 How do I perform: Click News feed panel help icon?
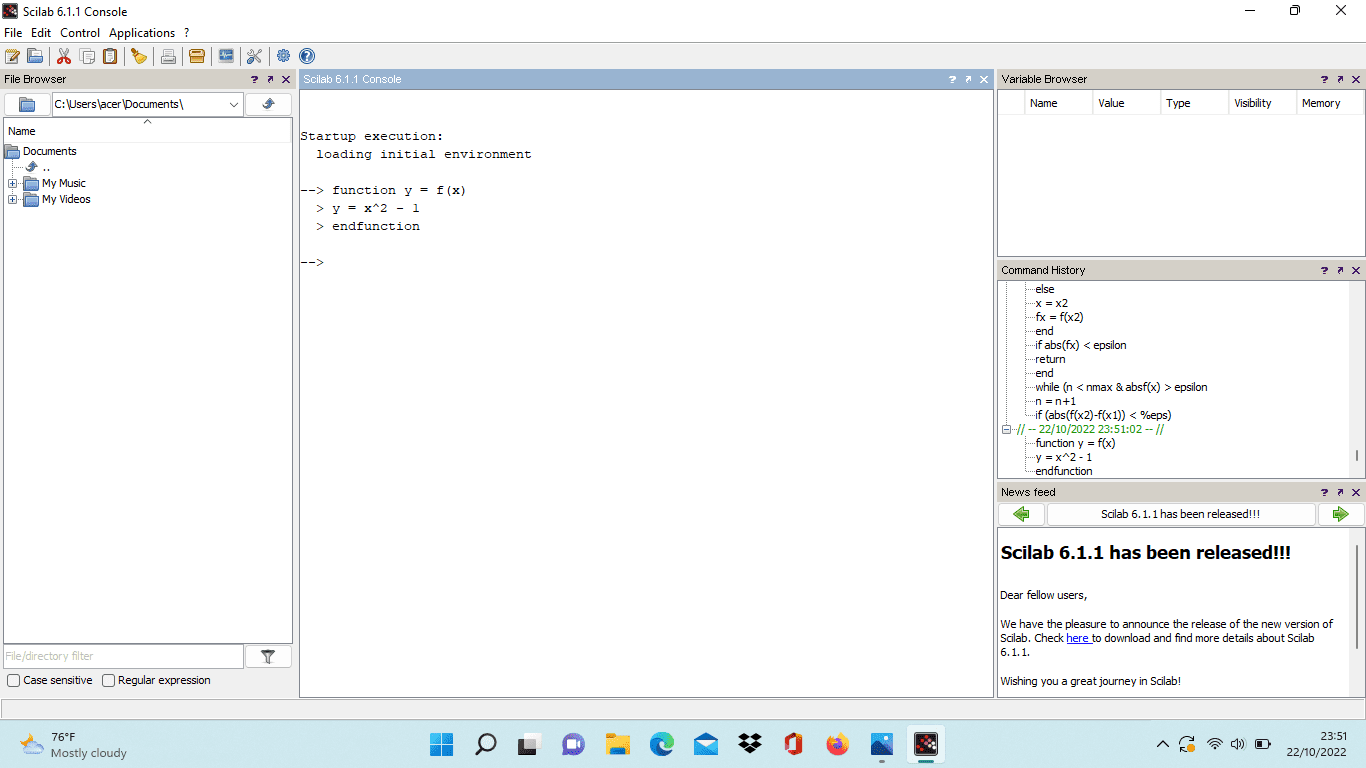click(1324, 492)
